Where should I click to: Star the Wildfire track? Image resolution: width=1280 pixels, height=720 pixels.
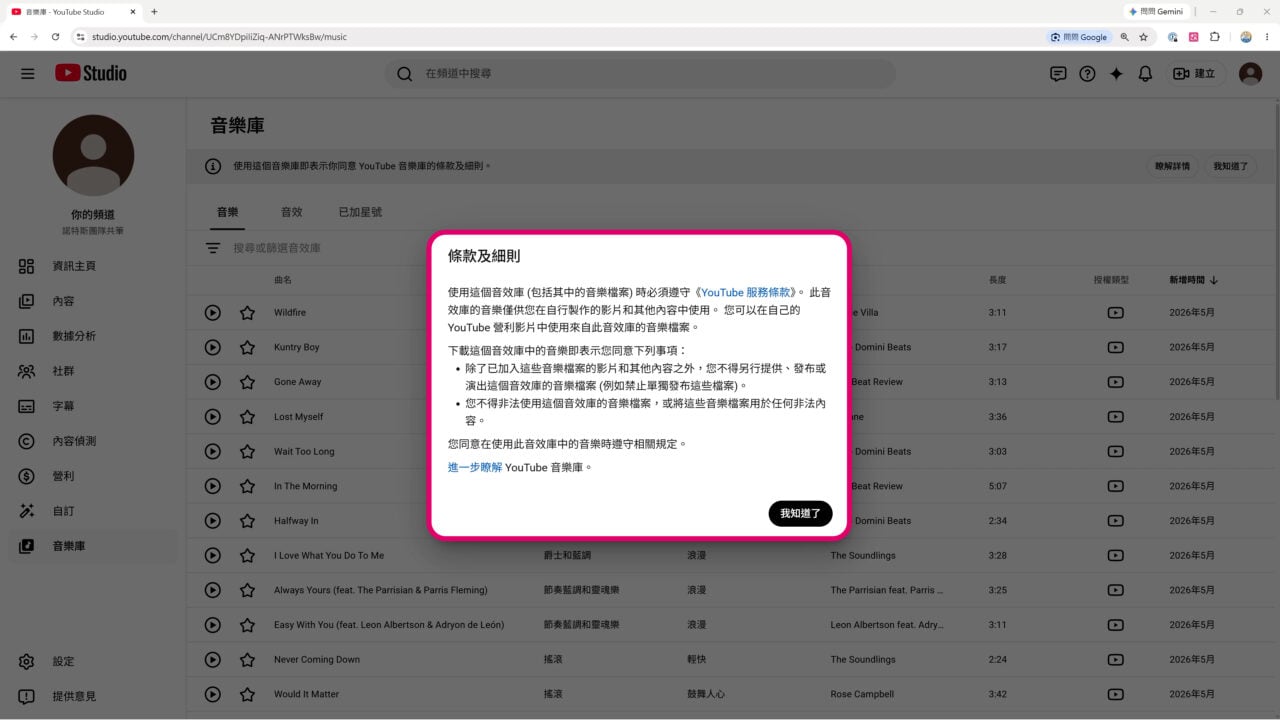[x=247, y=313]
